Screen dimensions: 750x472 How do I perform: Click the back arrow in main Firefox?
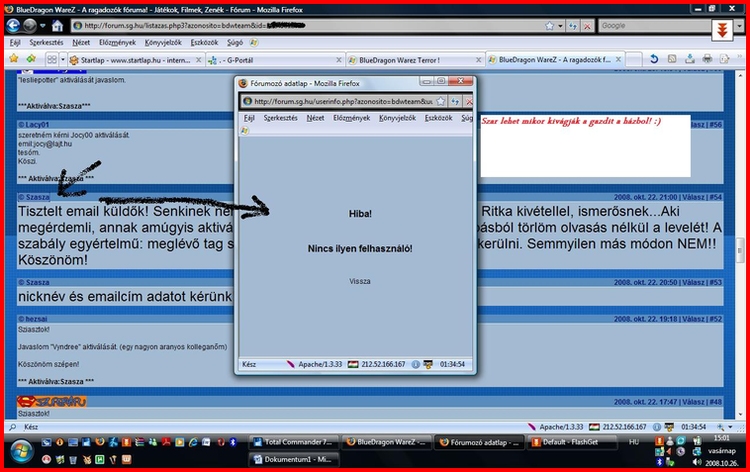point(13,25)
